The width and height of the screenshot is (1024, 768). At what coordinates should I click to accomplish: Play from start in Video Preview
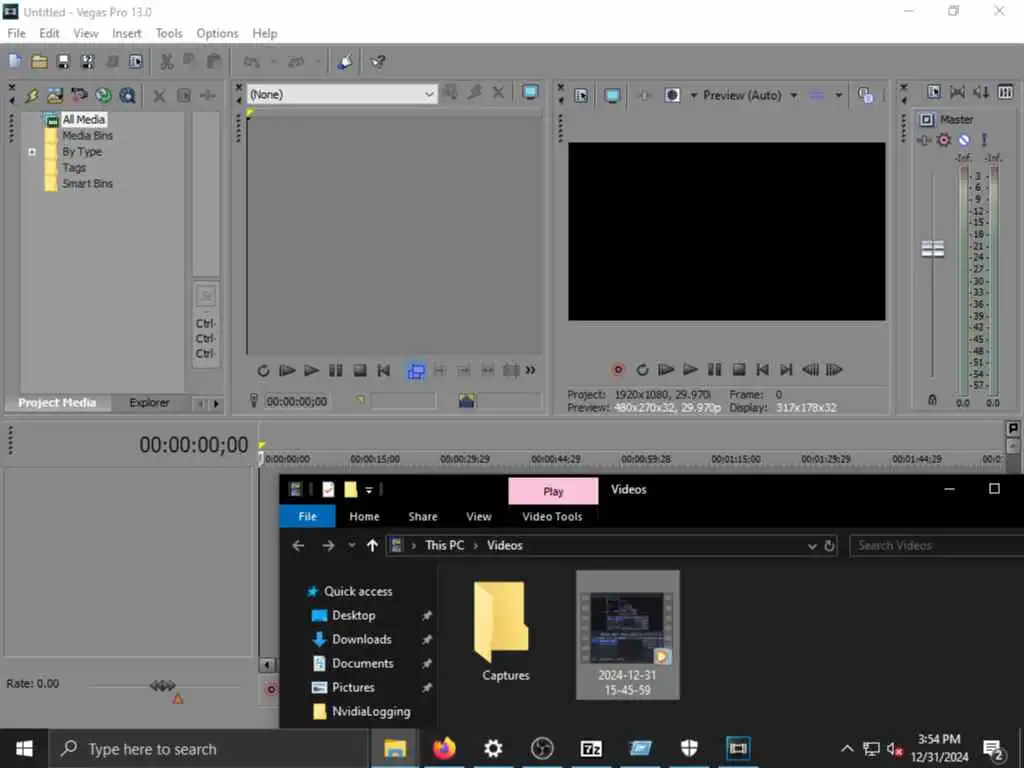point(665,370)
